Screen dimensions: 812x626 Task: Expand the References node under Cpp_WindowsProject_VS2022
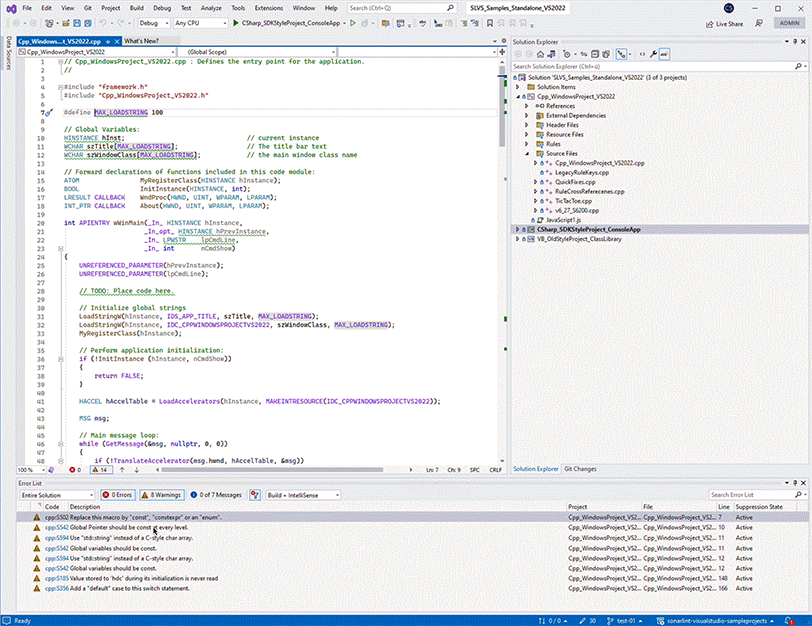point(528,105)
